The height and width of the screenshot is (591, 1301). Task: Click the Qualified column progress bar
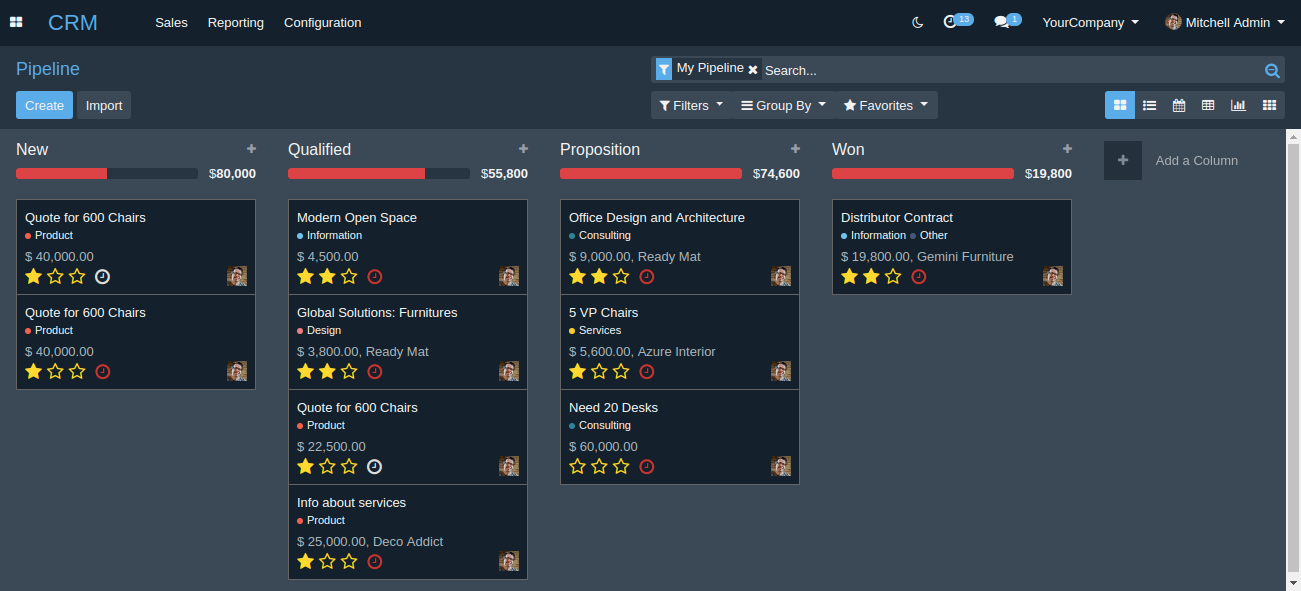(379, 173)
